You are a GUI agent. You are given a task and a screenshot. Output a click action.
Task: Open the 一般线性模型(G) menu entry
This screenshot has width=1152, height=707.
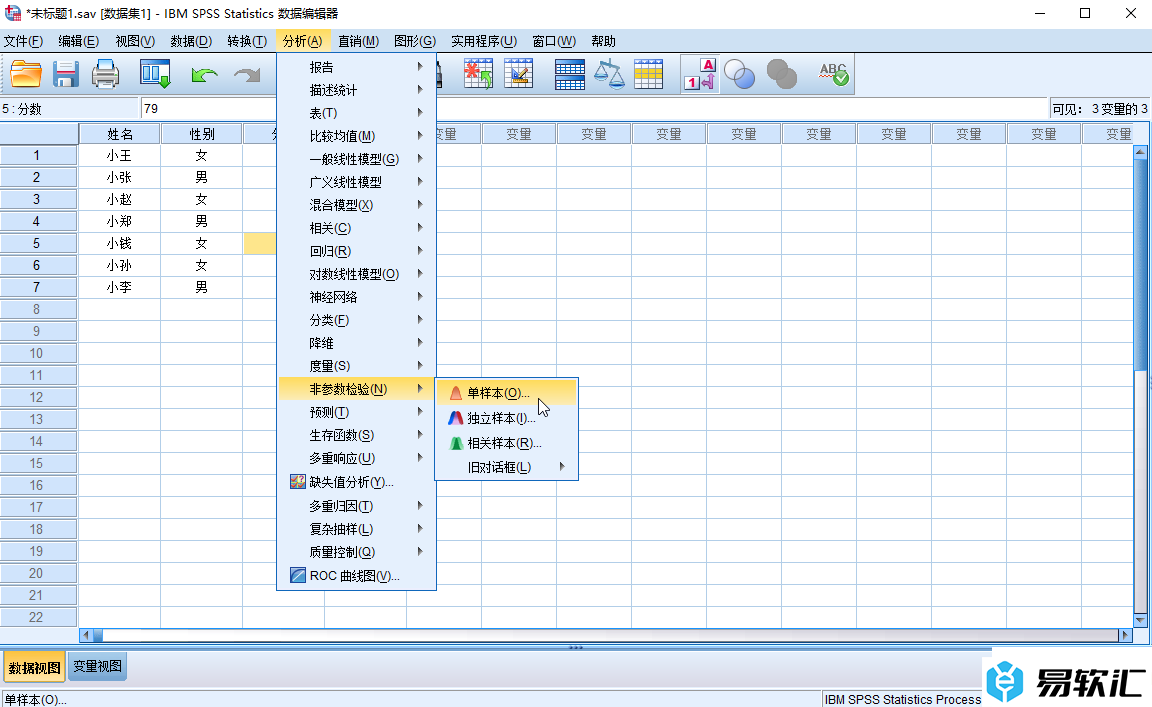point(356,159)
